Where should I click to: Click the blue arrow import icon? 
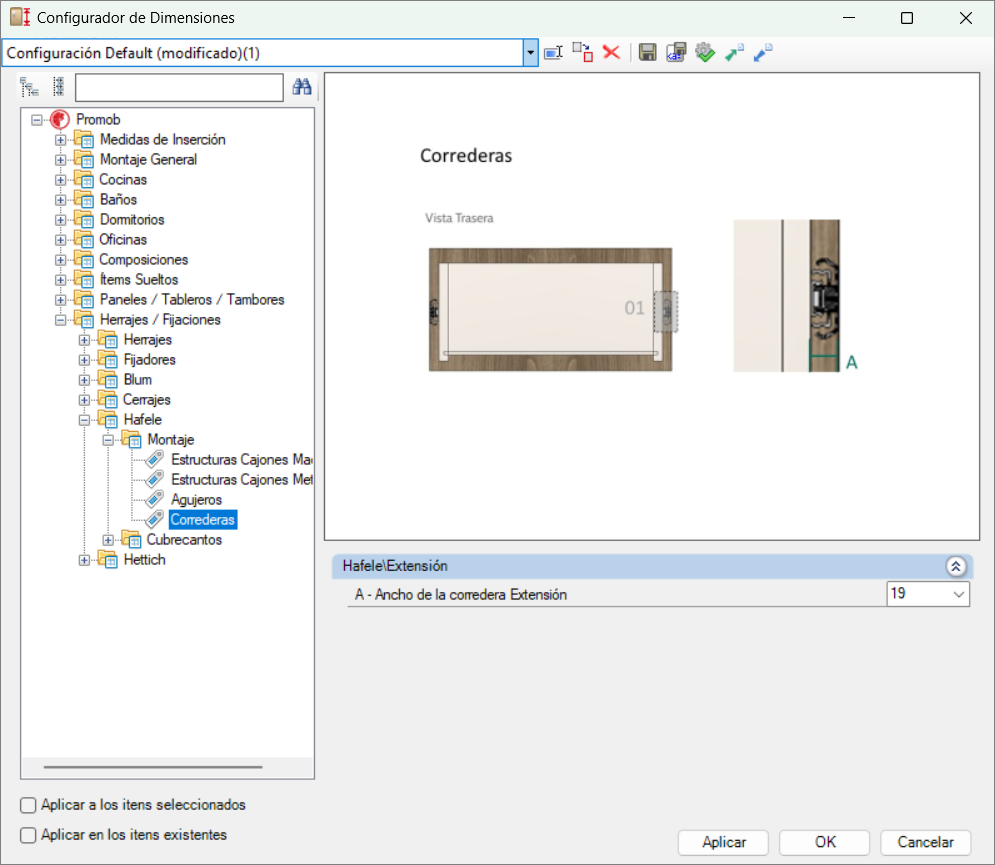(x=763, y=53)
